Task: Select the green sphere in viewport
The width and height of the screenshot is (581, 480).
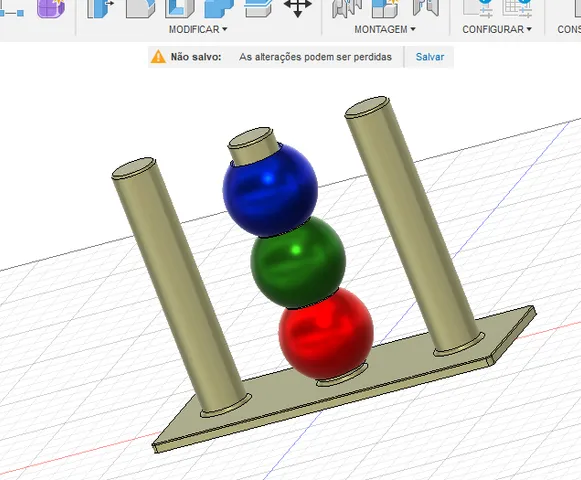Action: click(x=298, y=262)
